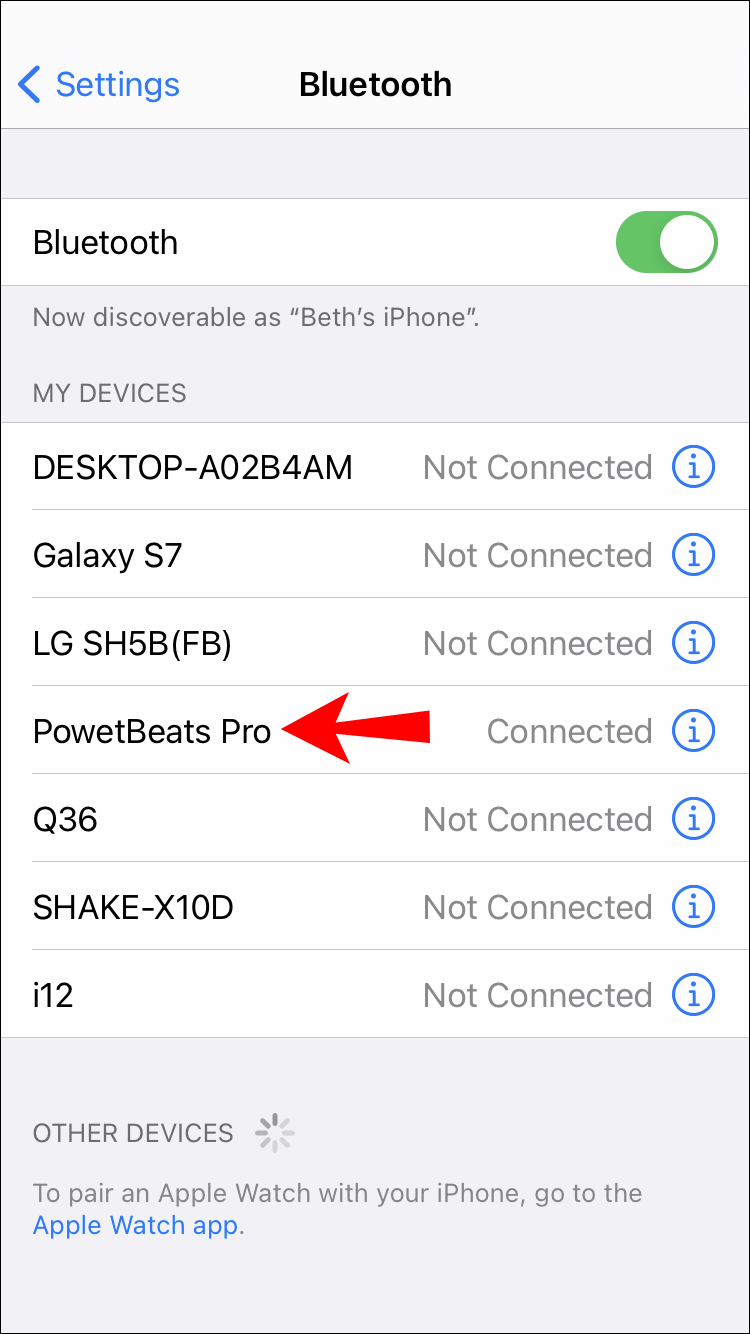Tap the info icon beside Galaxy S7
Image resolution: width=750 pixels, height=1334 pixels.
693,554
